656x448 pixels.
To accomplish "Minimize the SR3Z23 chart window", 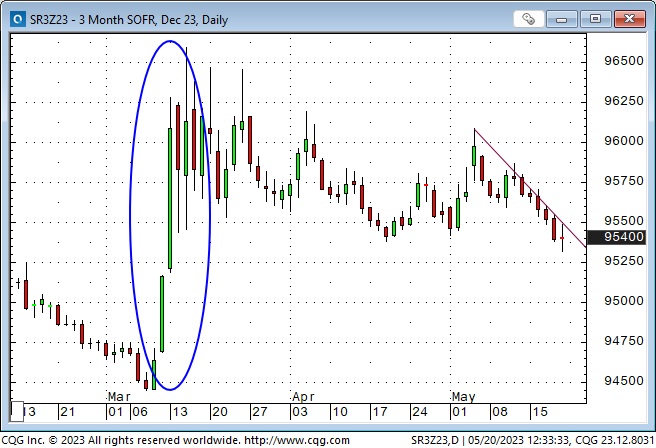I will click(561, 19).
